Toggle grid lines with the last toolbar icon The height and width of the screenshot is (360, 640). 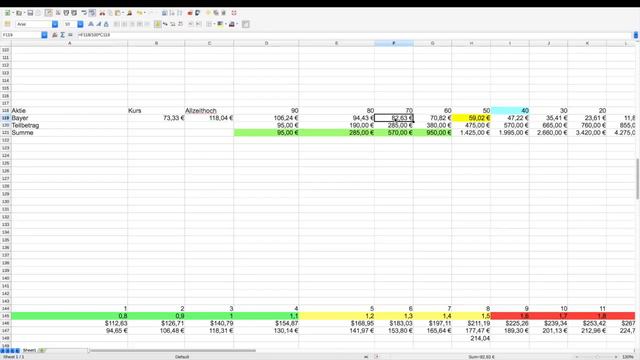245,24
